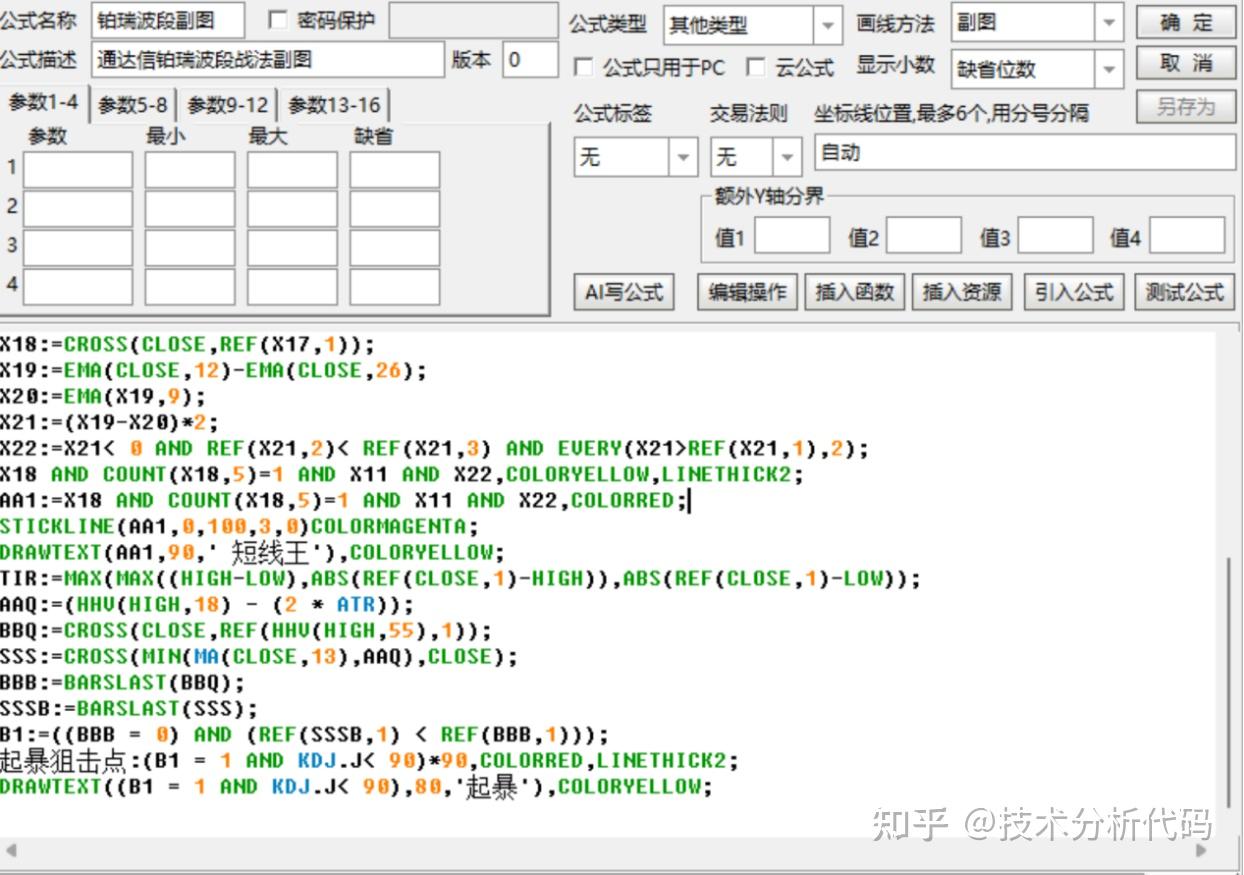The image size is (1244, 875).
Task: Click the code line BBB:=BARSLAST(BBQ)
Action: coord(122,683)
